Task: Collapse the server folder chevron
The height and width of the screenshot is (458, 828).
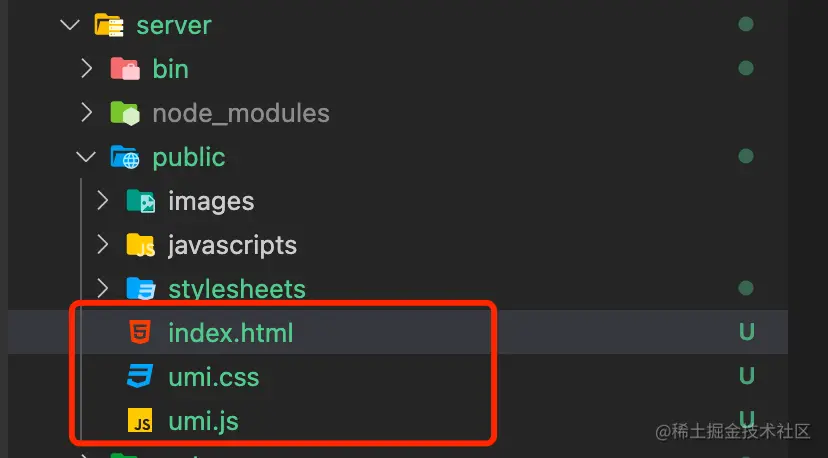Action: pos(70,25)
